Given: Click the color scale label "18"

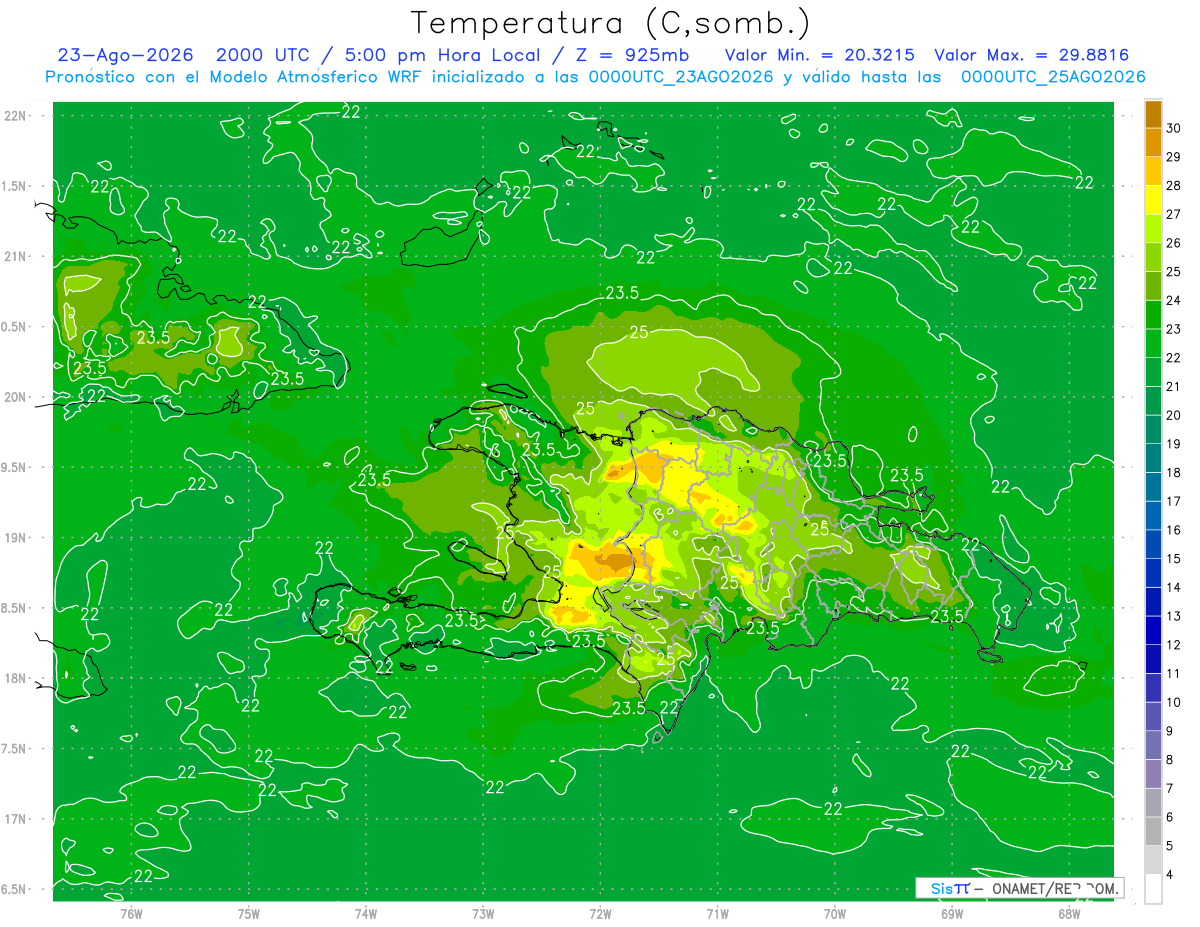Looking at the screenshot, I should pos(1174,473).
